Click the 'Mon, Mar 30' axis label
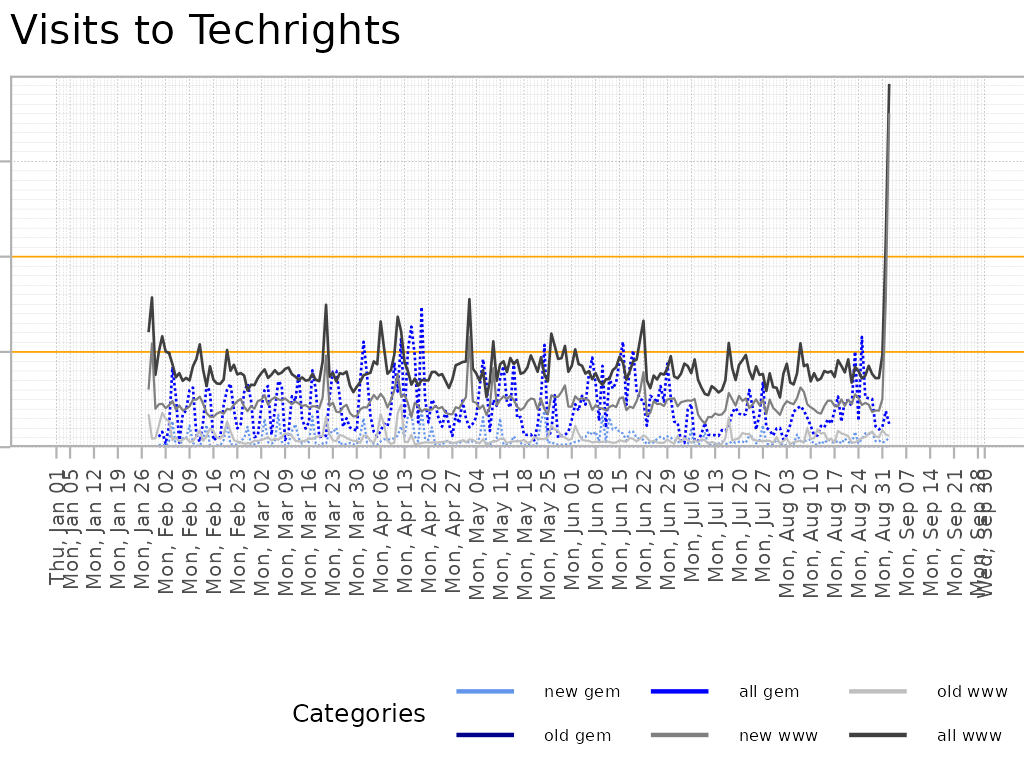This screenshot has height=759, width=1024. pyautogui.click(x=357, y=532)
